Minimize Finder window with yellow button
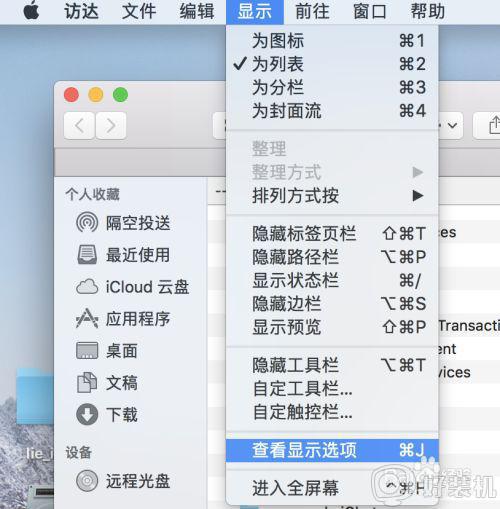Viewport: 500px width, 509px height. (x=96, y=95)
